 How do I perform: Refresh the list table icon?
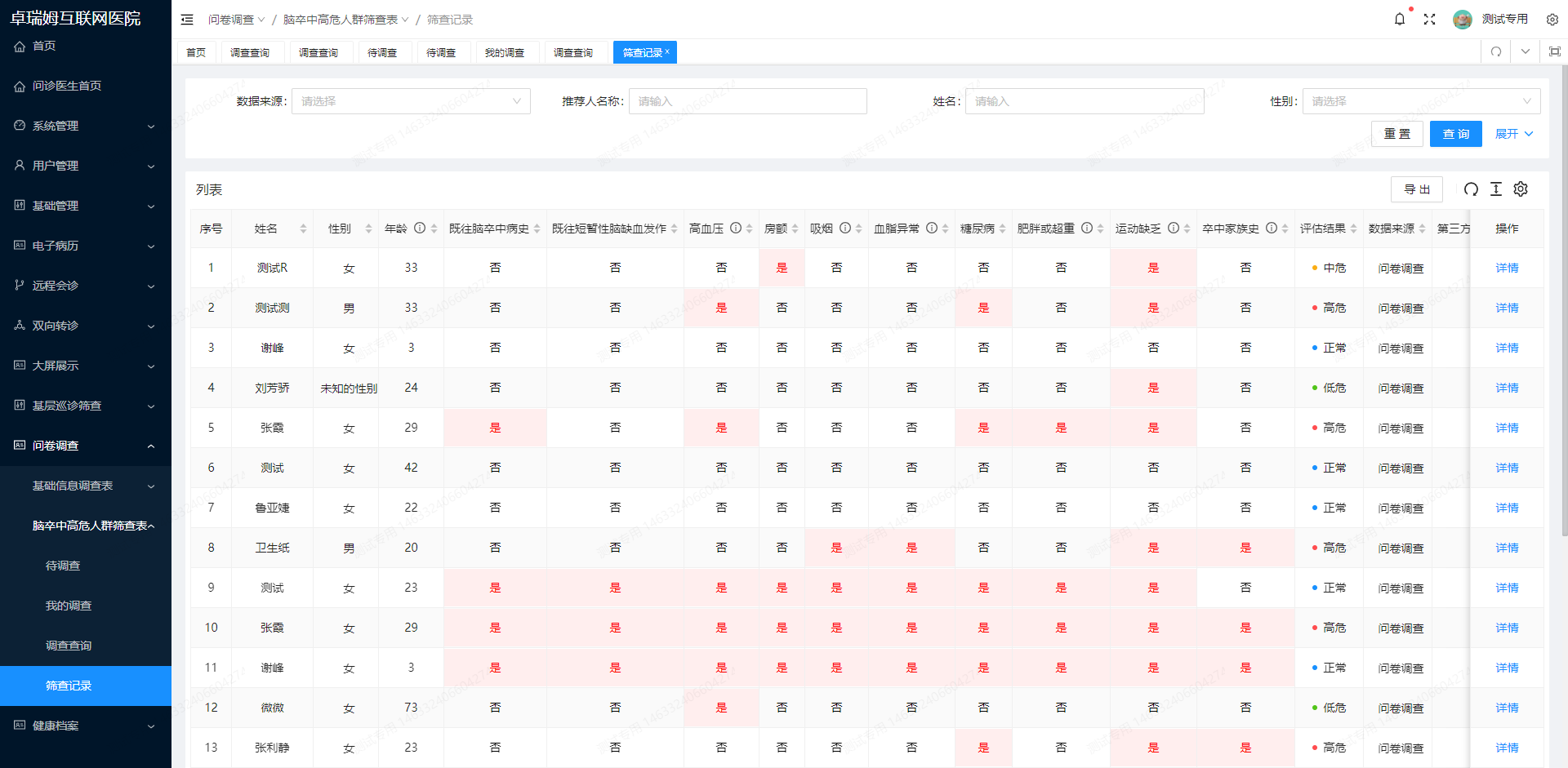(1471, 189)
